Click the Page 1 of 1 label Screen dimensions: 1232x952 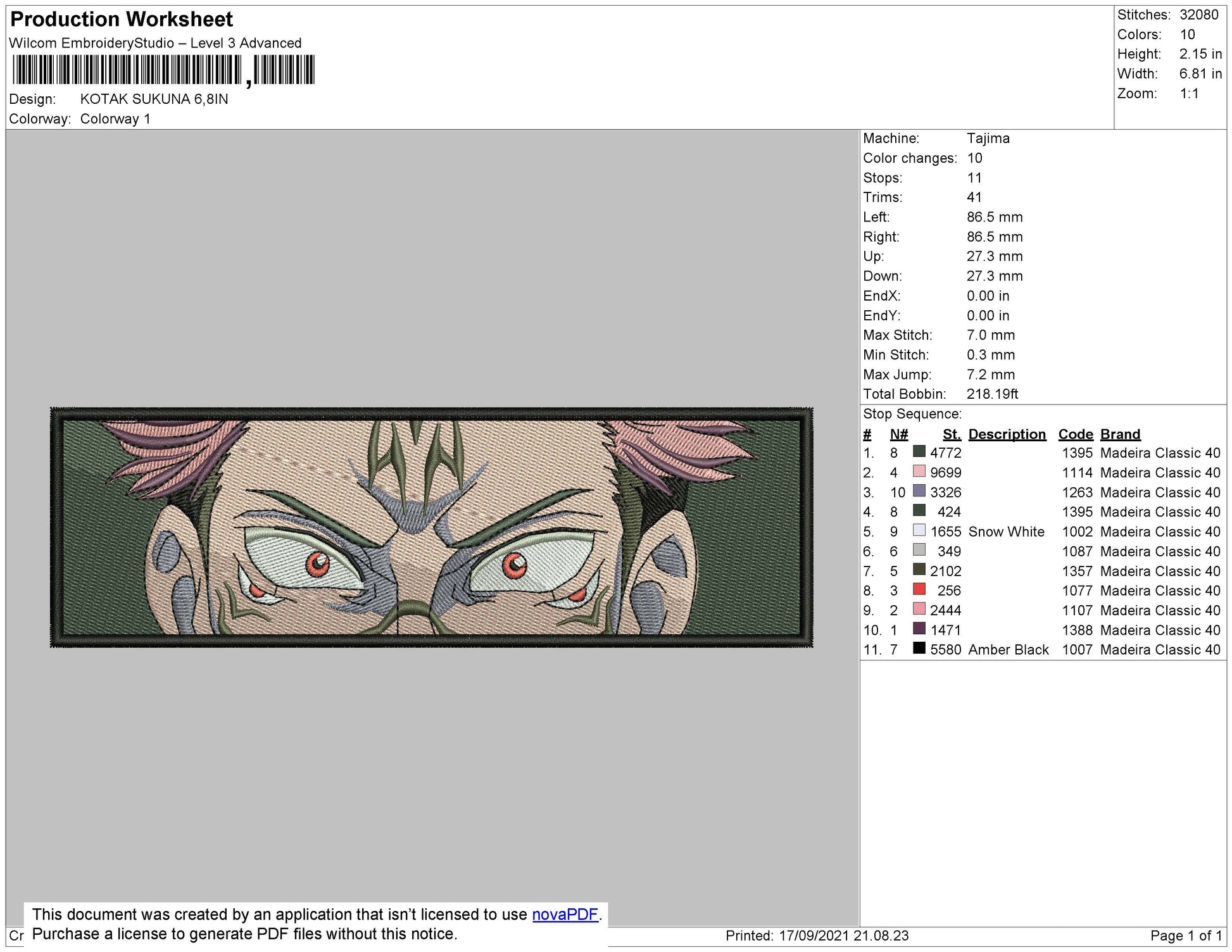(x=1186, y=936)
